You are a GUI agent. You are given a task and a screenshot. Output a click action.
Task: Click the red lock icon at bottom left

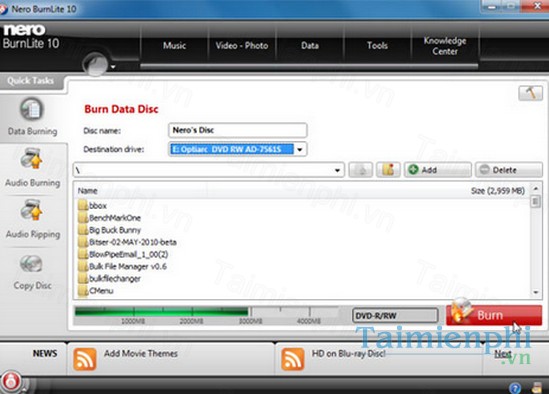[11, 381]
